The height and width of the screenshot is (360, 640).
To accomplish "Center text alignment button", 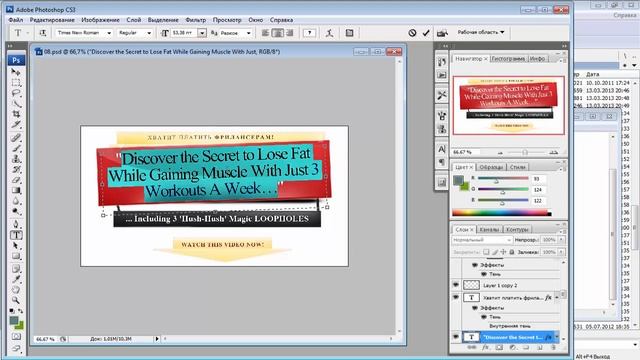I will (278, 33).
